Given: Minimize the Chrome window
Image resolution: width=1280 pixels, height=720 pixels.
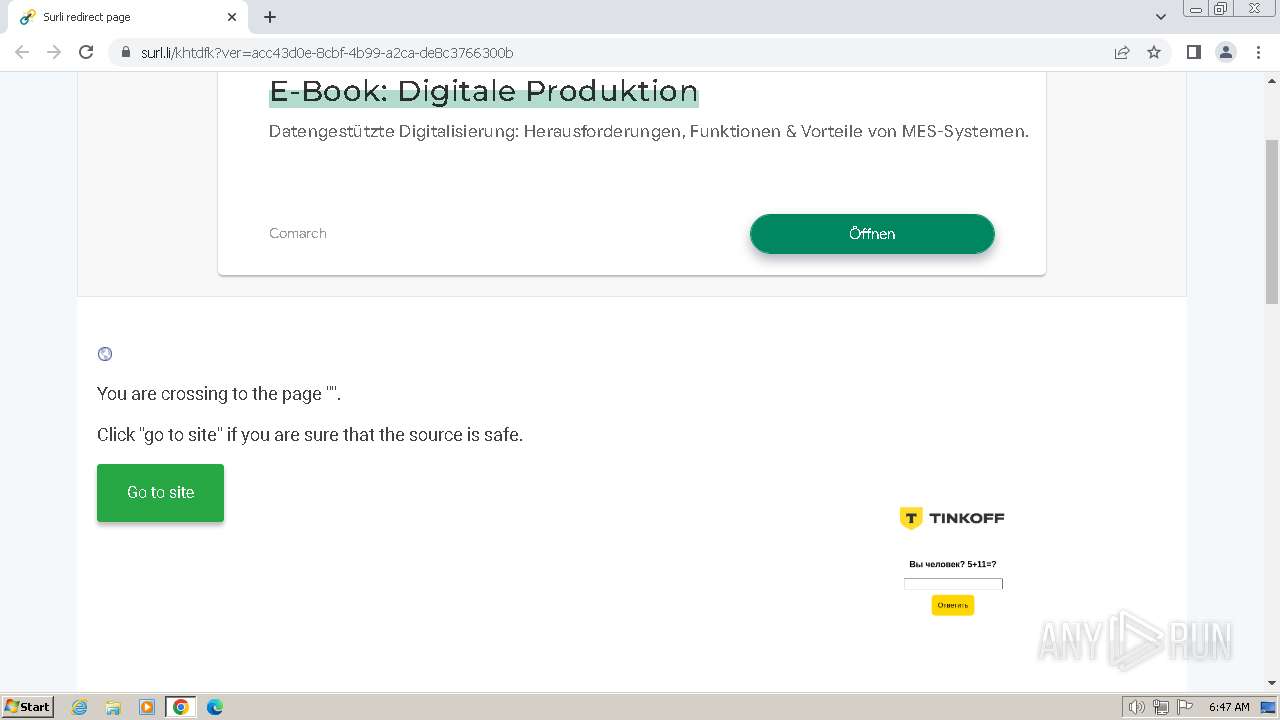Looking at the screenshot, I should click(1196, 9).
